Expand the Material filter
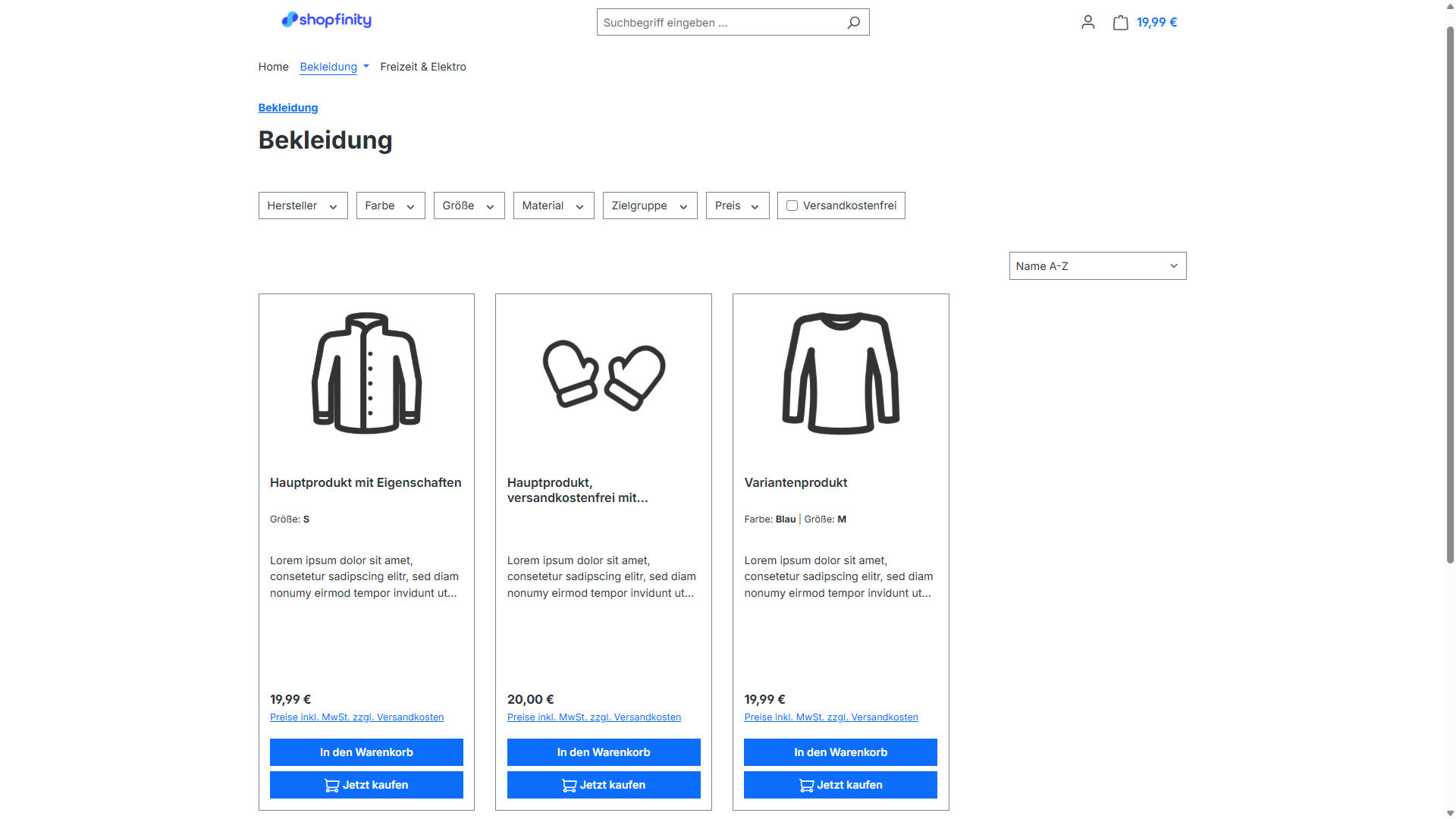Screen dimensions: 1456x819 554,206
